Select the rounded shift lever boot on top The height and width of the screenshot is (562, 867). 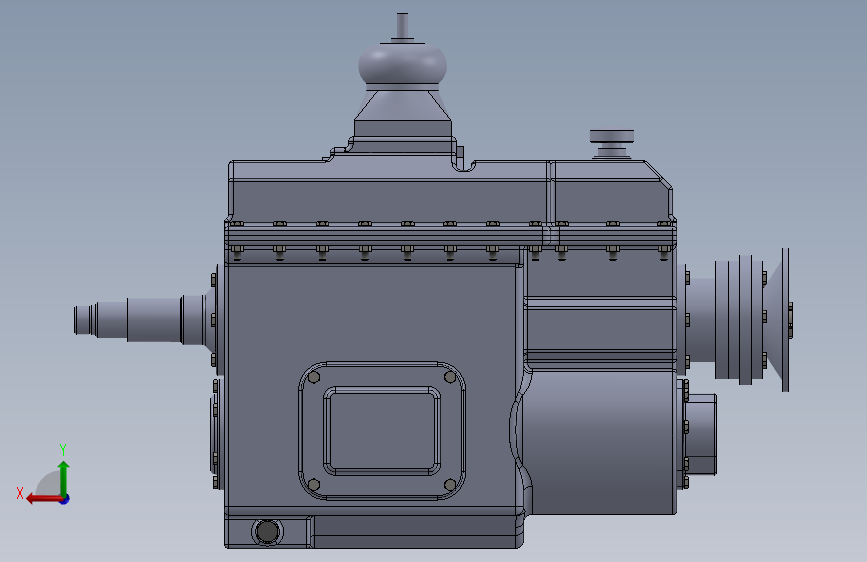403,64
